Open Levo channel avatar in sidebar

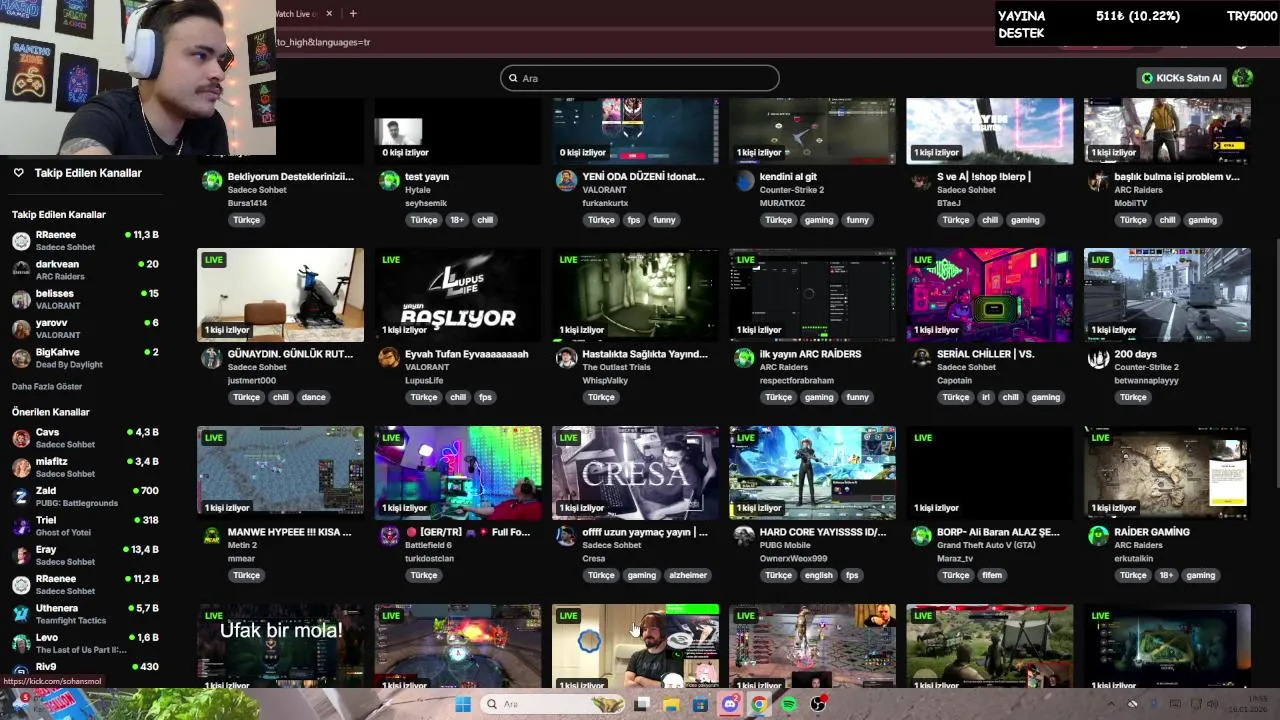point(21,643)
